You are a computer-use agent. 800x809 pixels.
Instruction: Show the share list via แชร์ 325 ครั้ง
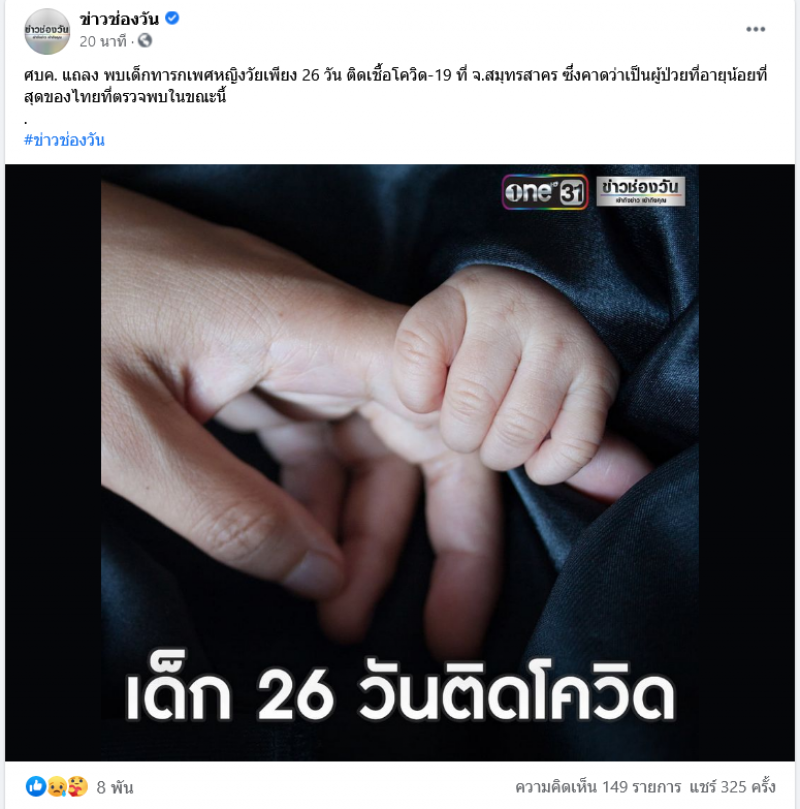click(732, 787)
